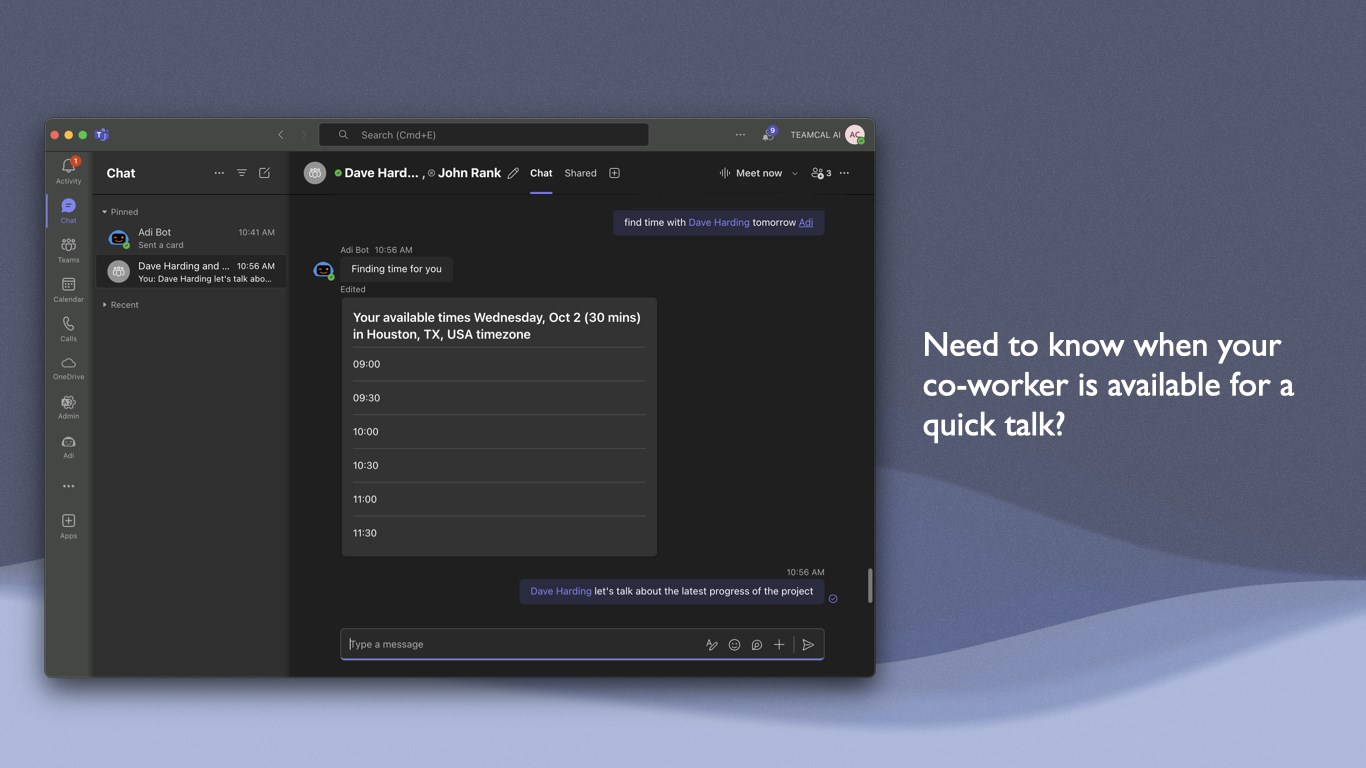1366x768 pixels.
Task: Open the Activity feed
Action: point(68,171)
